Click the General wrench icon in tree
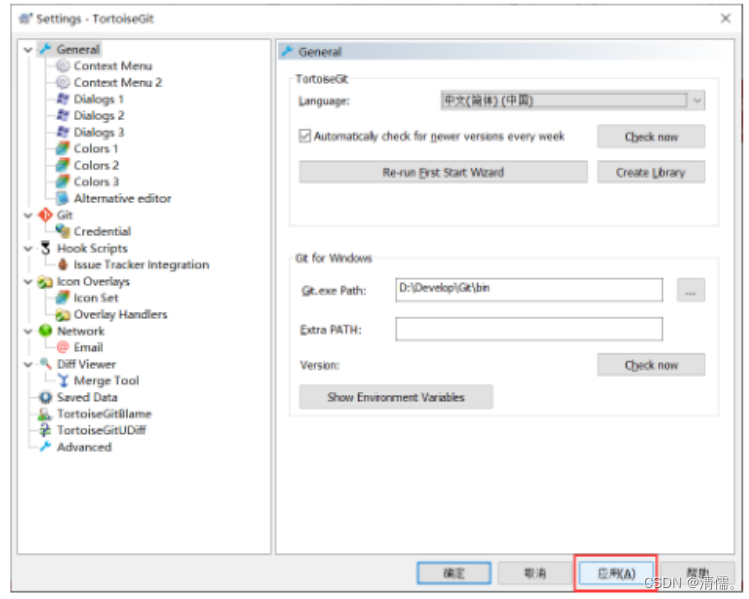 pyautogui.click(x=46, y=49)
